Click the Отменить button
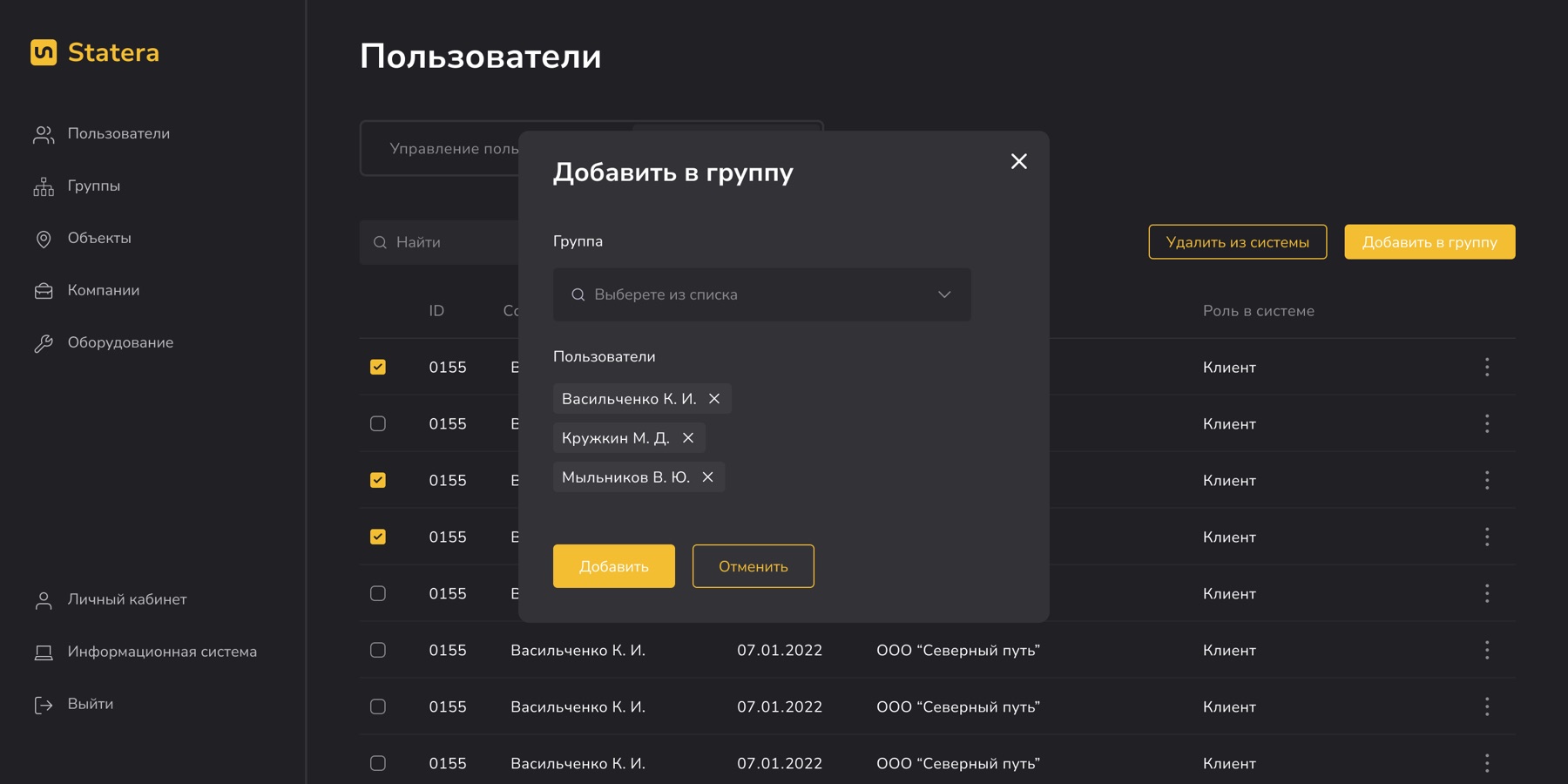 pyautogui.click(x=754, y=566)
